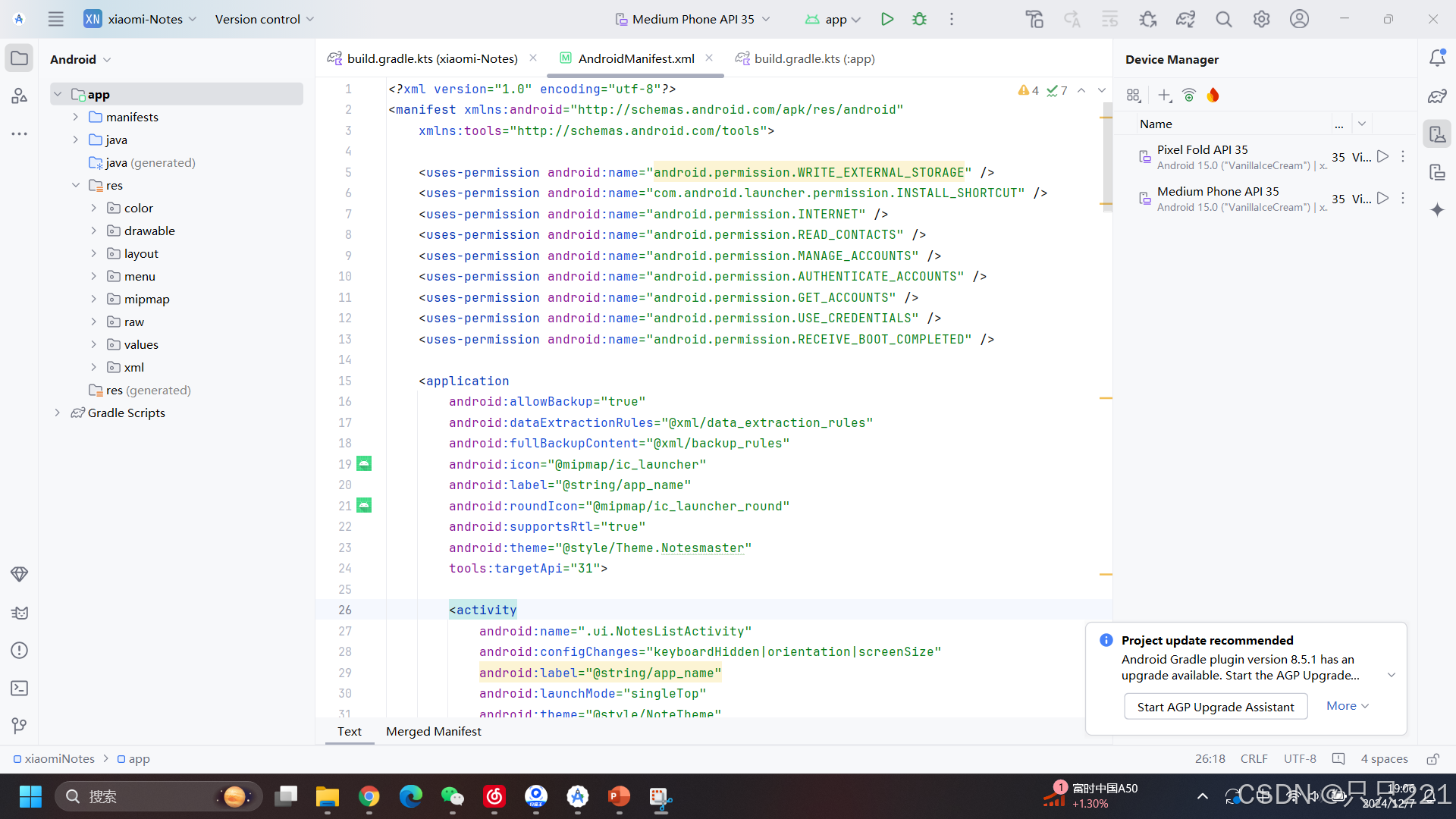Switch to build.gradle.kts (:app) tab
Screen dimensions: 1456x819
pos(814,58)
